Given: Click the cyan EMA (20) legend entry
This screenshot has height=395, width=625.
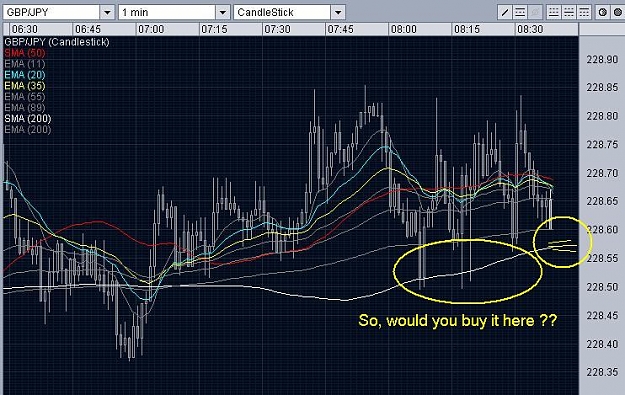Looking at the screenshot, I should (25, 75).
